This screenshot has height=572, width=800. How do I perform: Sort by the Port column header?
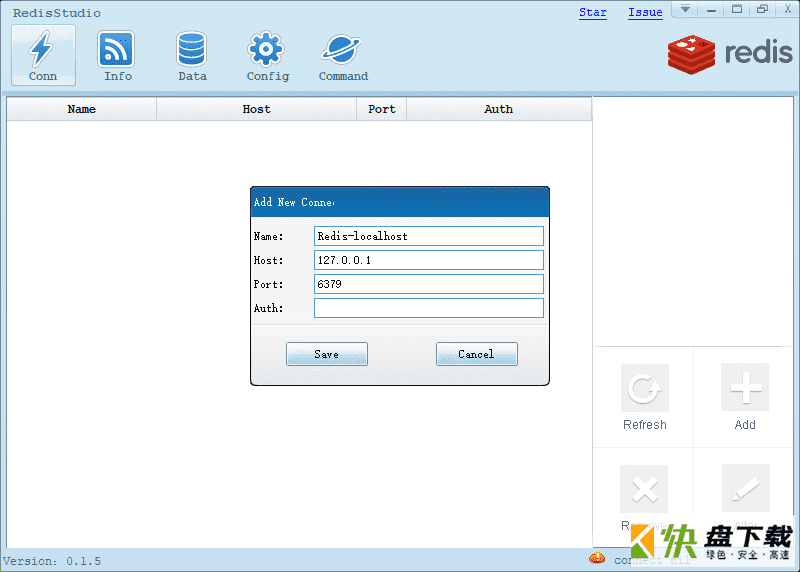(382, 109)
